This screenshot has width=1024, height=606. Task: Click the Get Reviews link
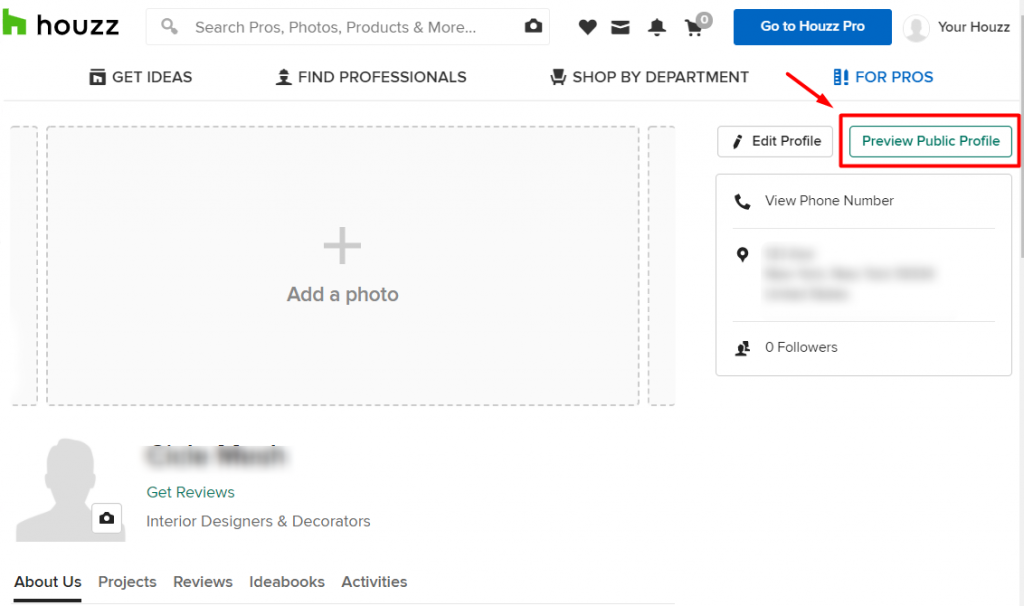pyautogui.click(x=190, y=492)
